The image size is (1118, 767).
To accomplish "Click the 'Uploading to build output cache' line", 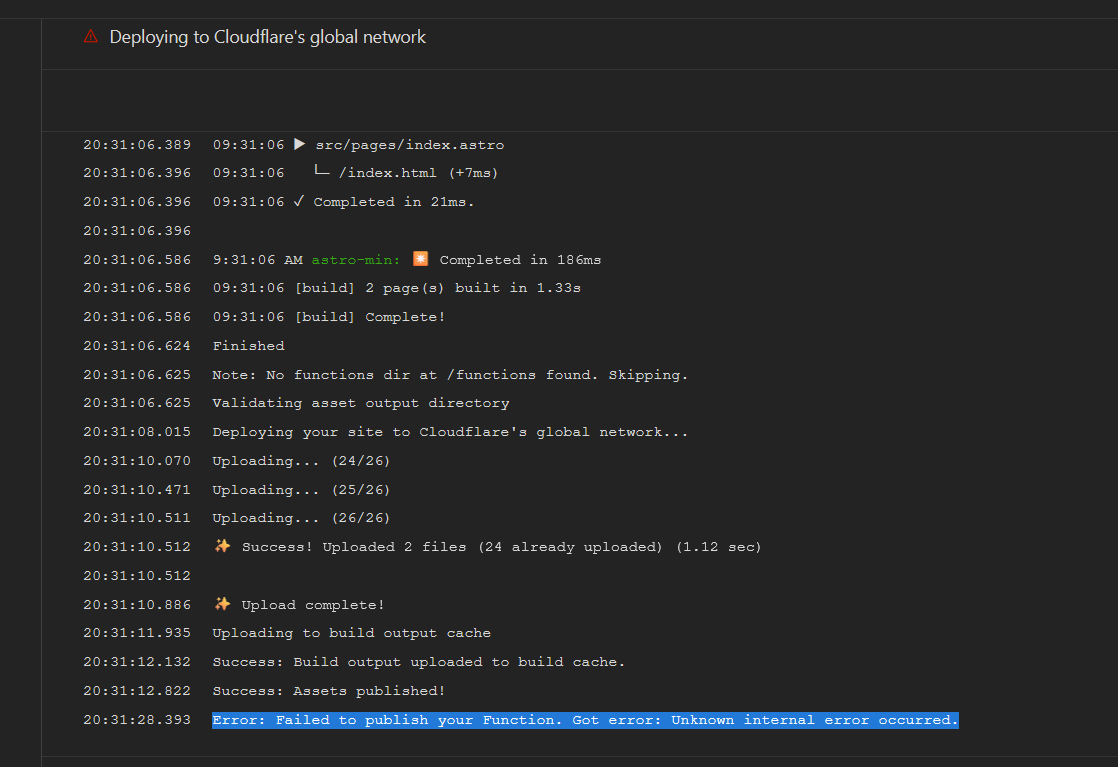I will 352,633.
